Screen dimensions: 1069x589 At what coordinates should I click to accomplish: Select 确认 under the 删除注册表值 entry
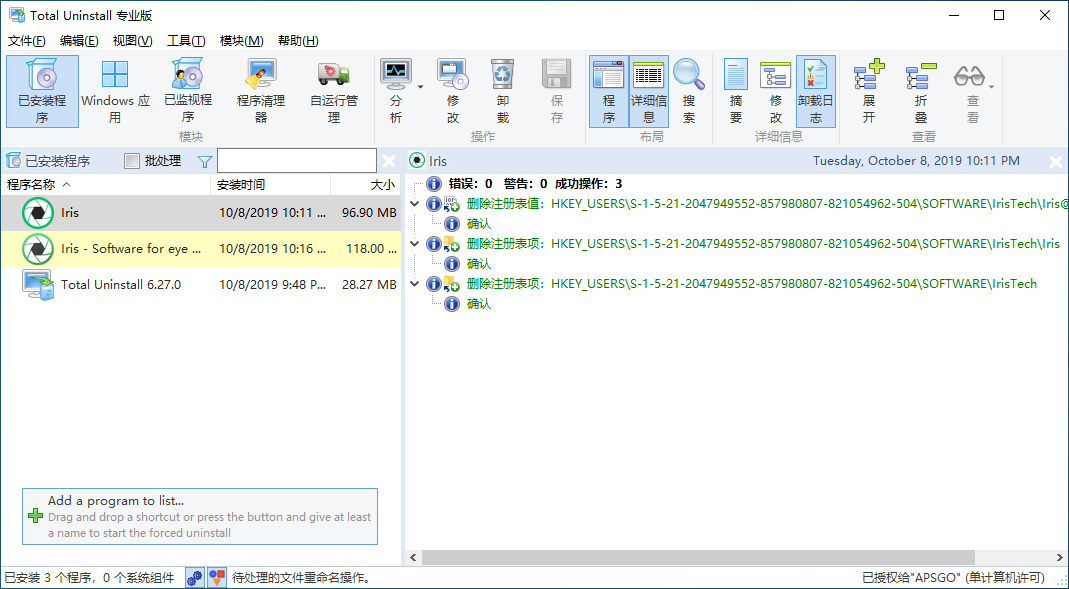(x=479, y=224)
